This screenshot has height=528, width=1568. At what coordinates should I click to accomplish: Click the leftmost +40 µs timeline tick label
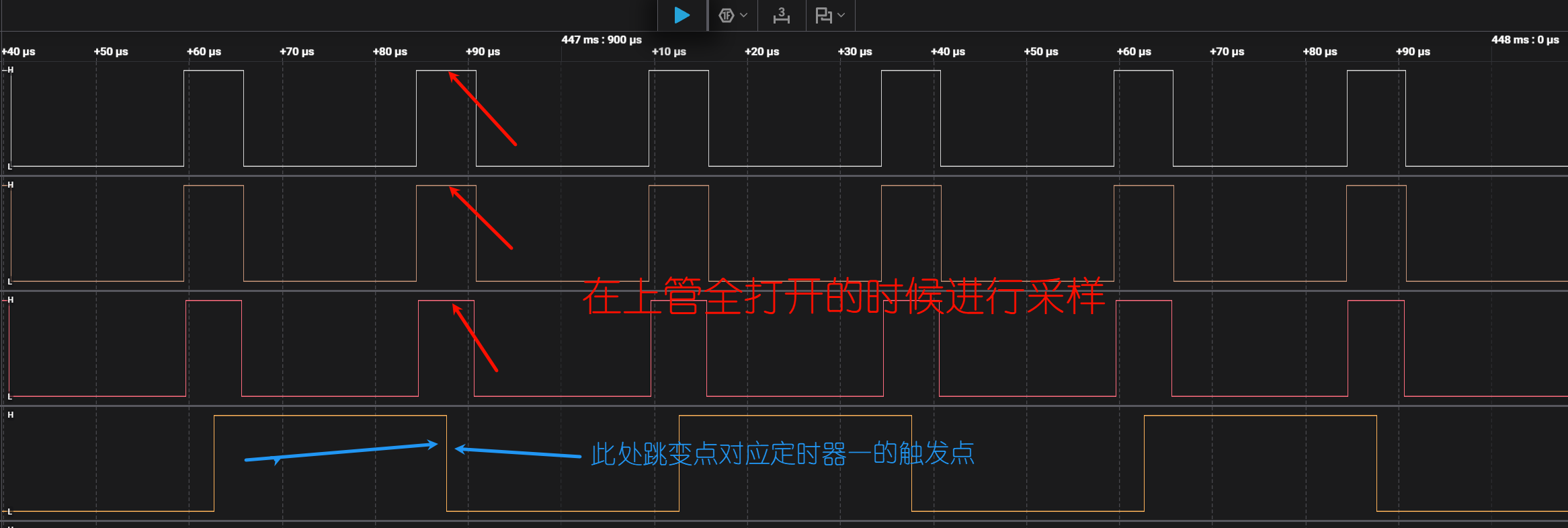coord(19,52)
